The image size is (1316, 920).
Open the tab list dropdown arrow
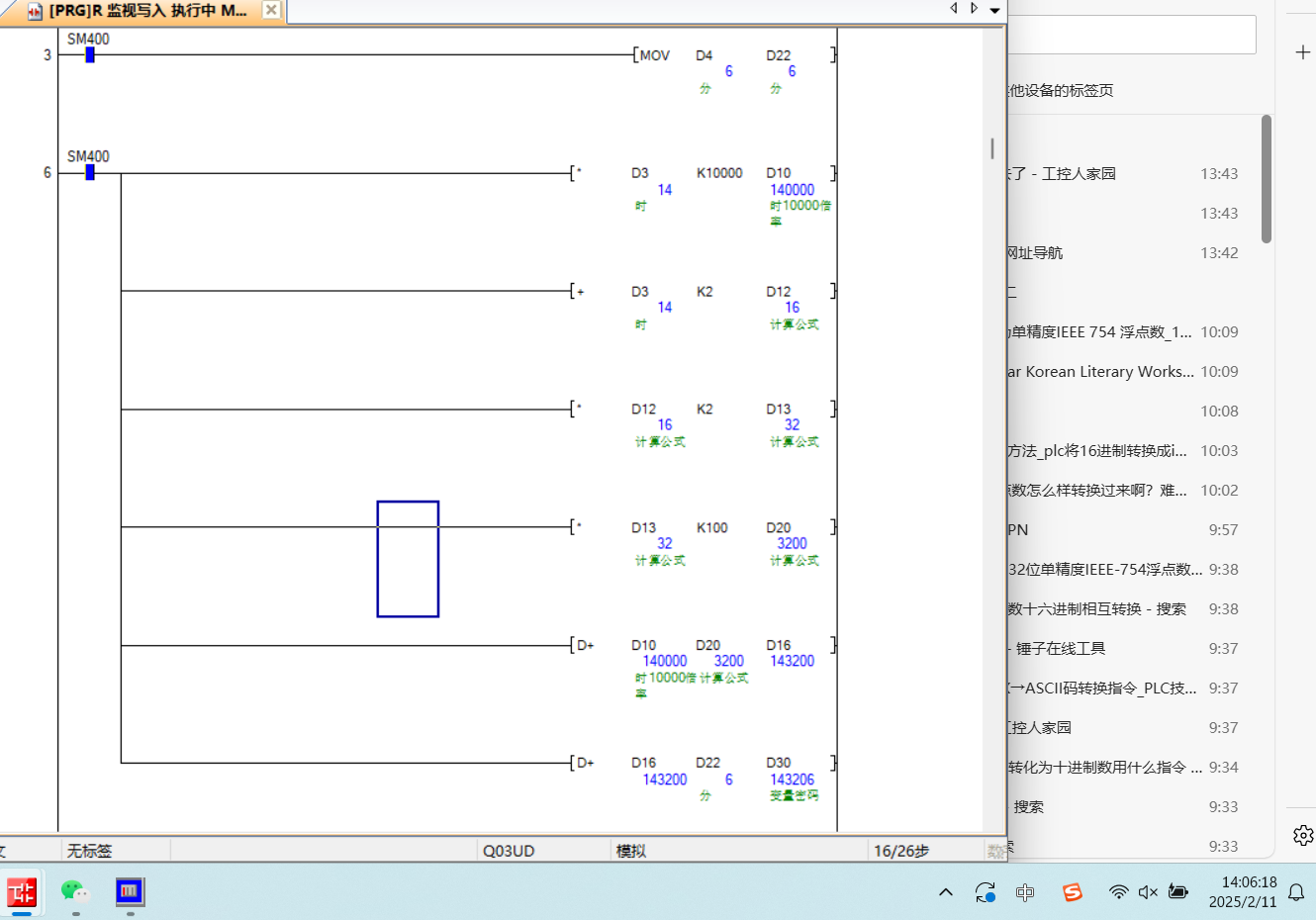pos(995,10)
